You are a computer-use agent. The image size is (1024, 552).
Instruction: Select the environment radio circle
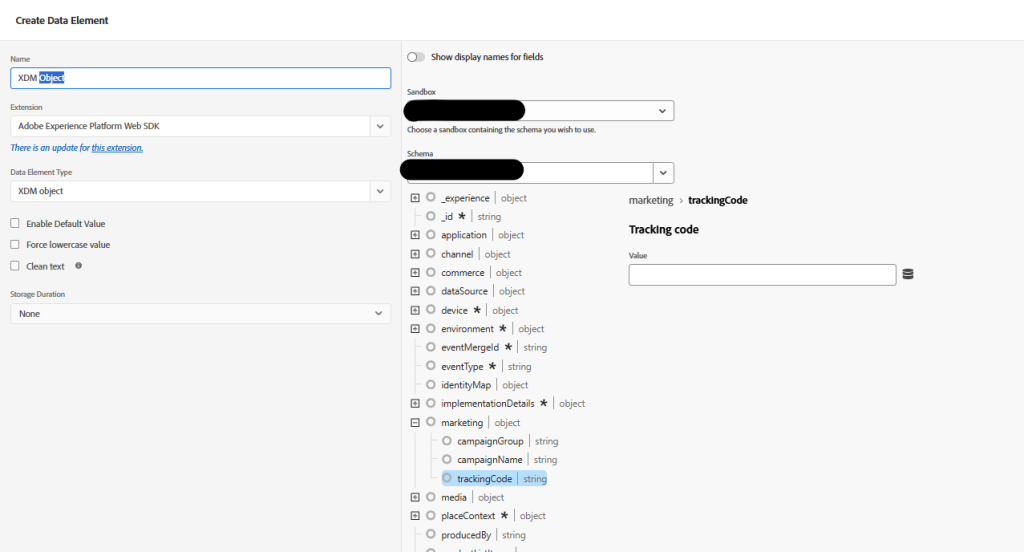[430, 329]
